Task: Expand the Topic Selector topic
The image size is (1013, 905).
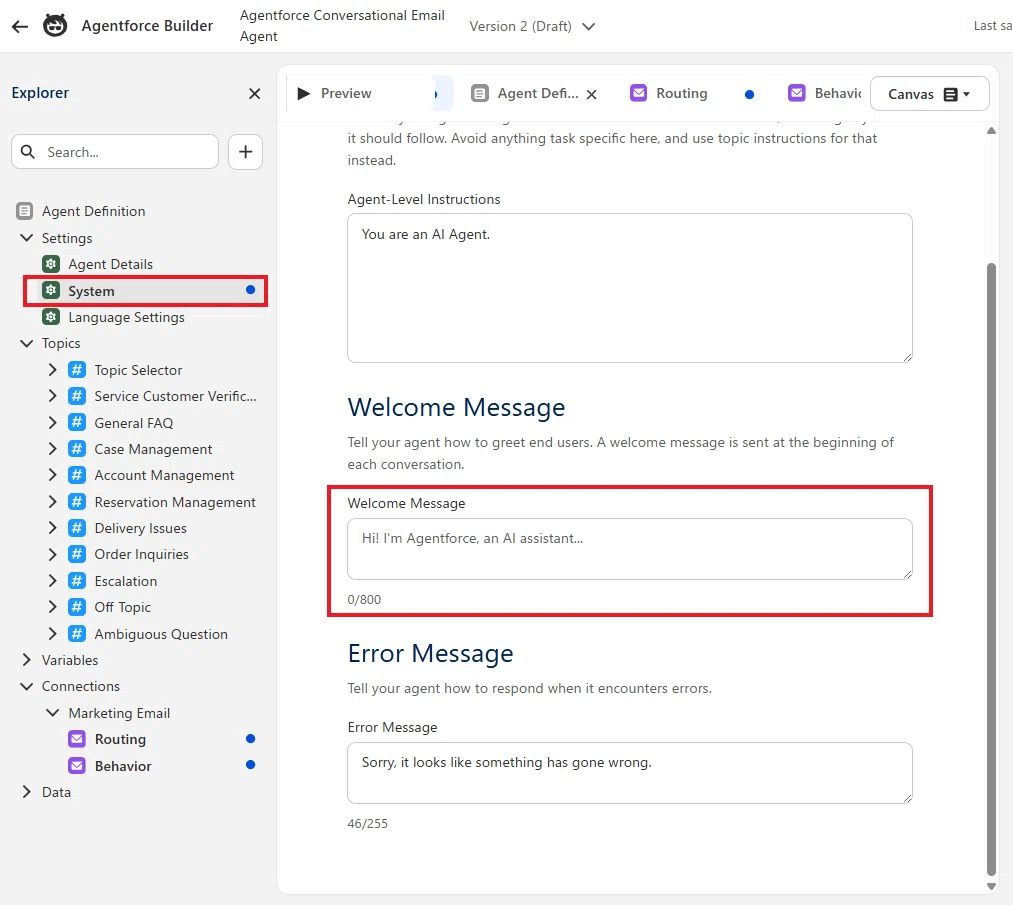Action: tap(52, 370)
